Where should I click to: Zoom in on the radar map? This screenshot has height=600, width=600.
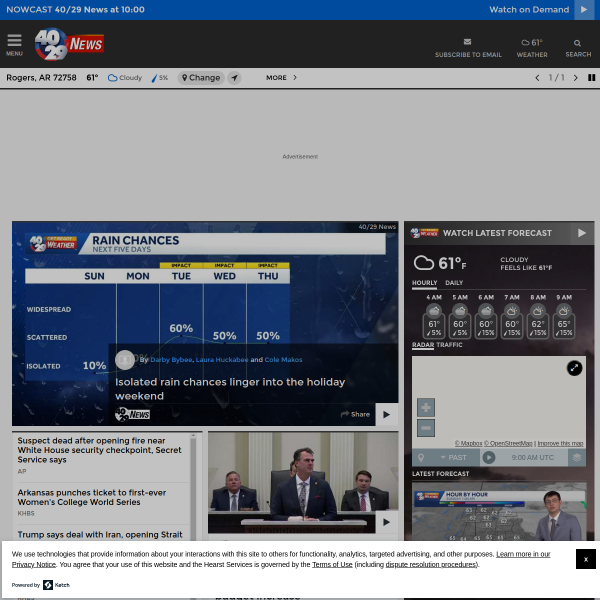point(426,408)
